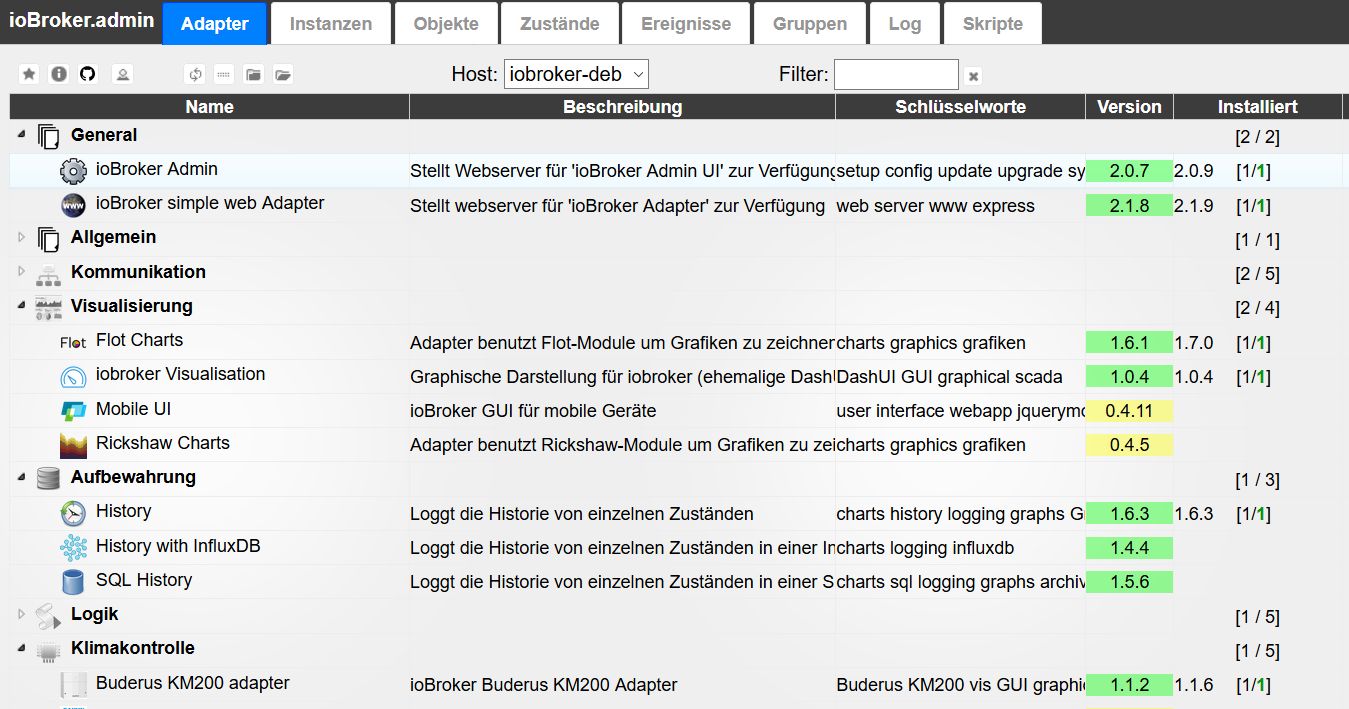Open the Ereignisse tab
Viewport: 1349px width, 709px height.
pos(686,24)
